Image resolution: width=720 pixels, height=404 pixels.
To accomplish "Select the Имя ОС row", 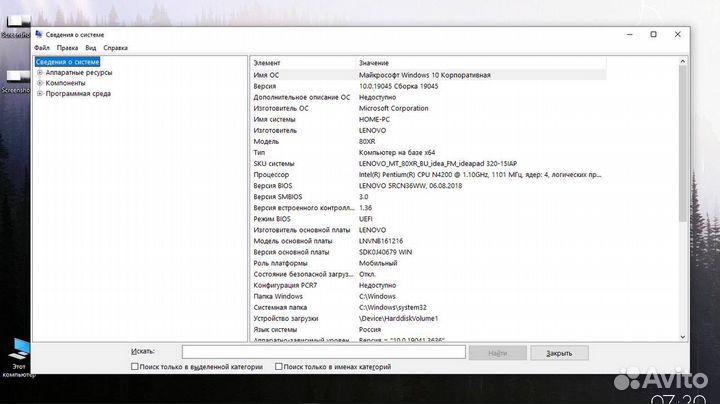I will tap(428, 75).
